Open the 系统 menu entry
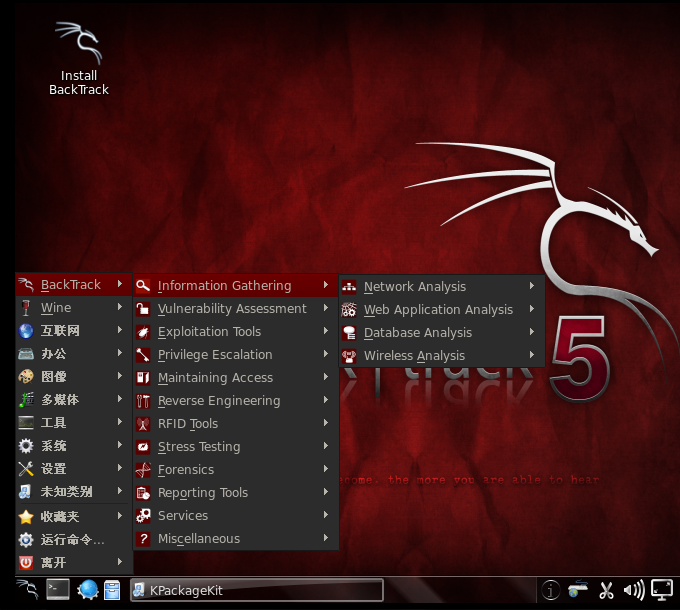Image resolution: width=680 pixels, height=610 pixels. tap(73, 446)
